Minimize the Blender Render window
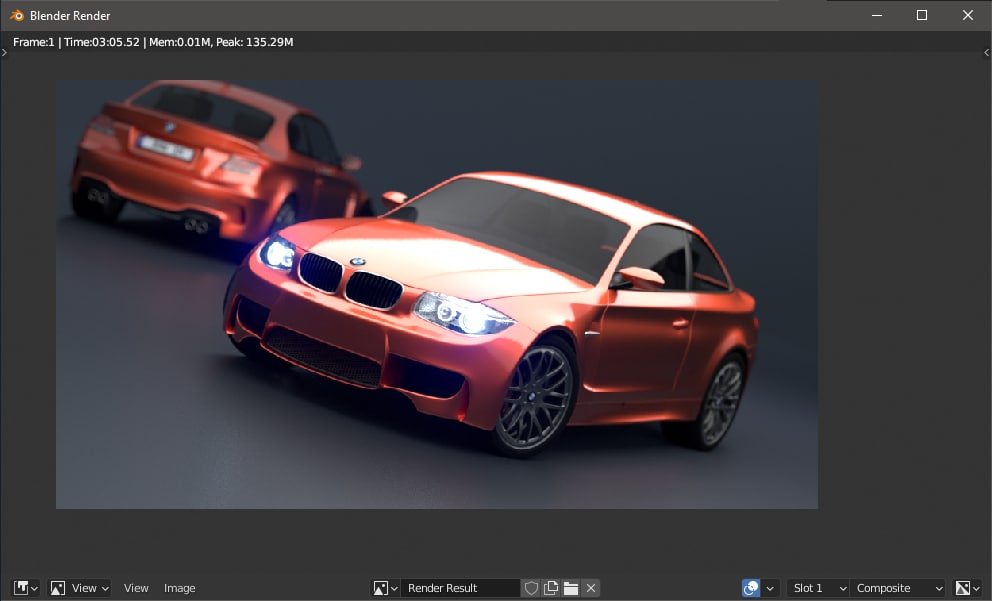 coord(877,15)
